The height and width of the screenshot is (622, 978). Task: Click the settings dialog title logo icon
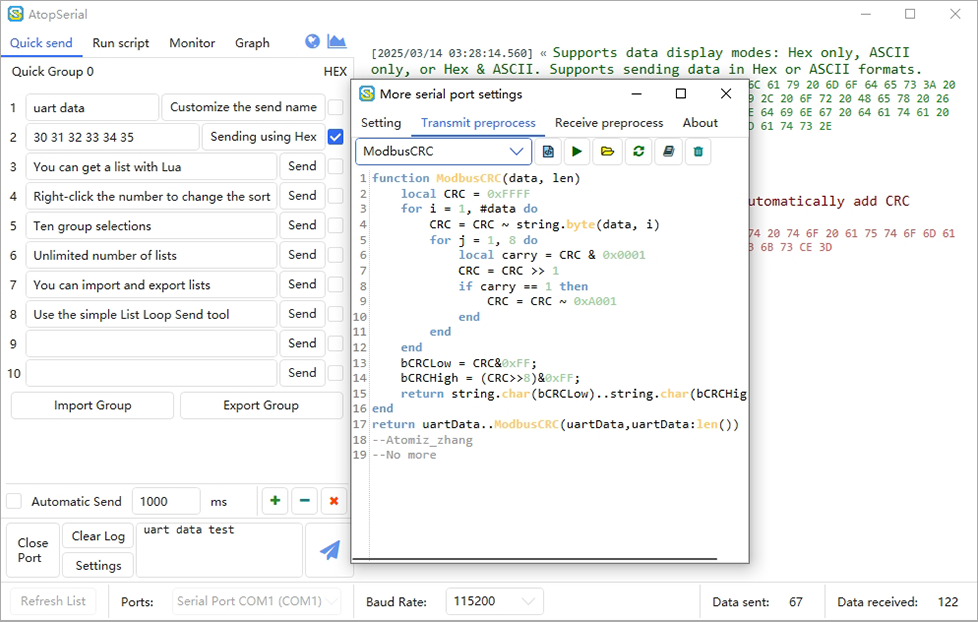click(x=367, y=94)
